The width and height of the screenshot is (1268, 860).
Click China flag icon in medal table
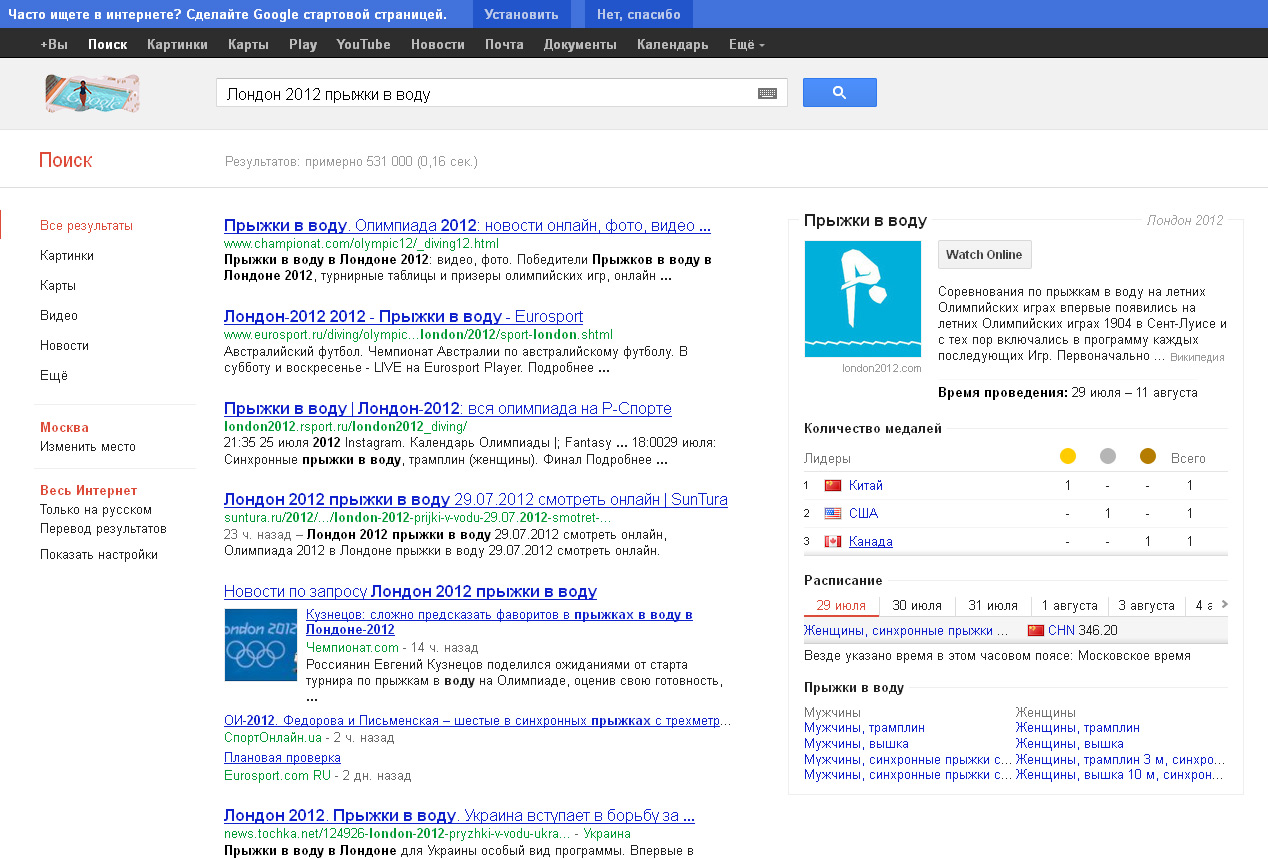click(x=833, y=485)
